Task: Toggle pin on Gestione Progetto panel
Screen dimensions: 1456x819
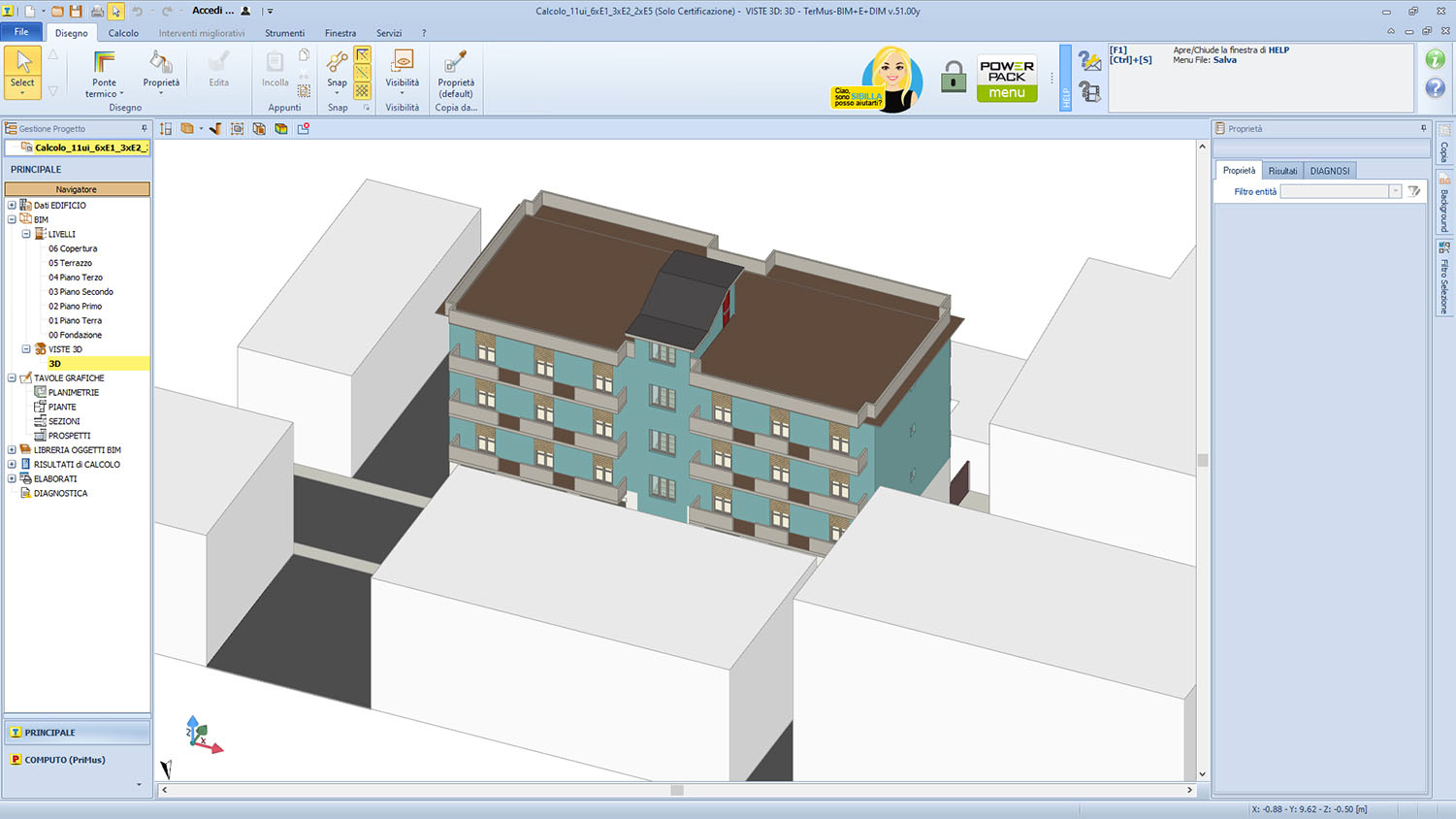Action: 145,128
